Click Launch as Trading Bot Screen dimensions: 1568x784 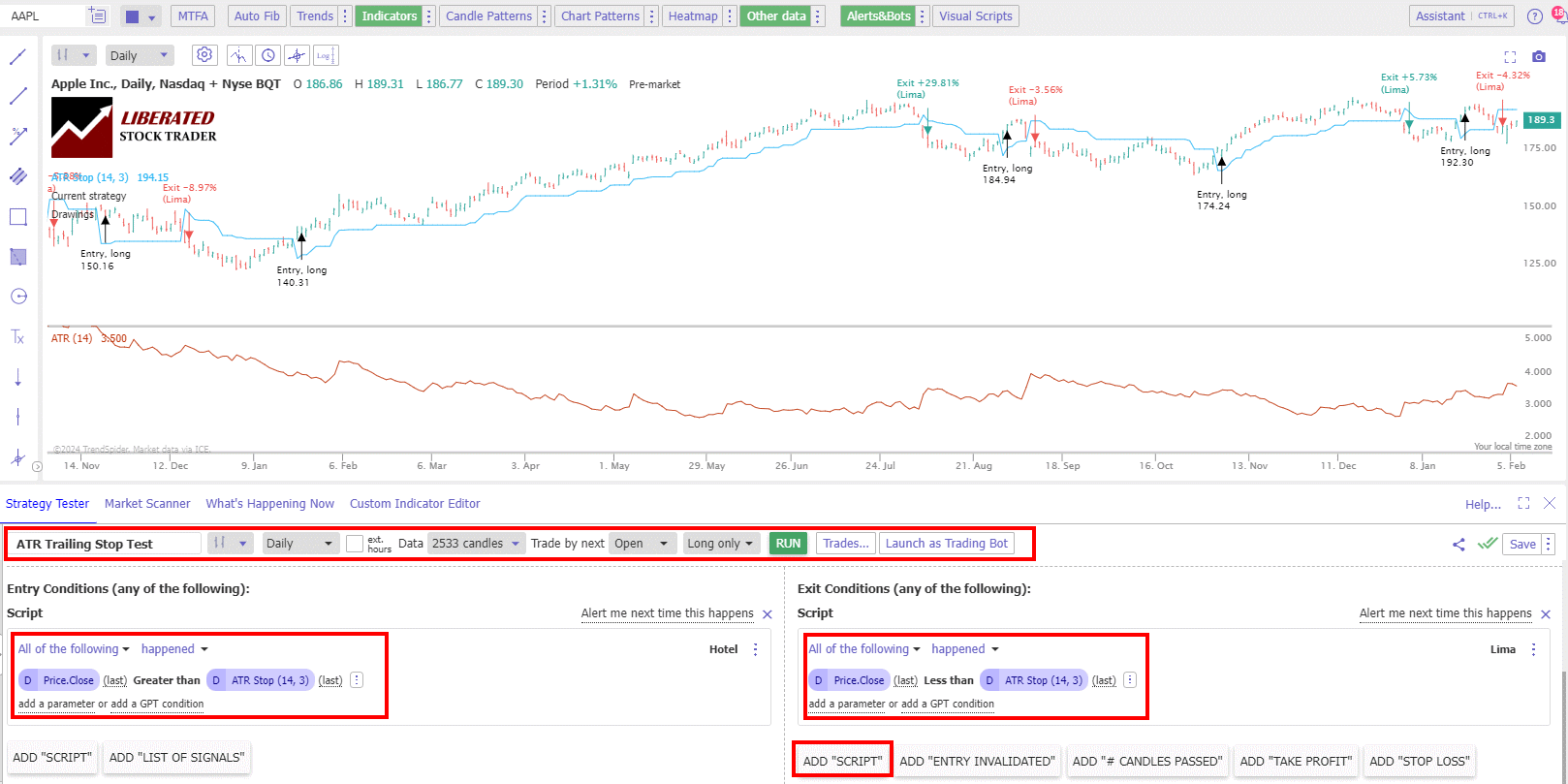pos(947,544)
